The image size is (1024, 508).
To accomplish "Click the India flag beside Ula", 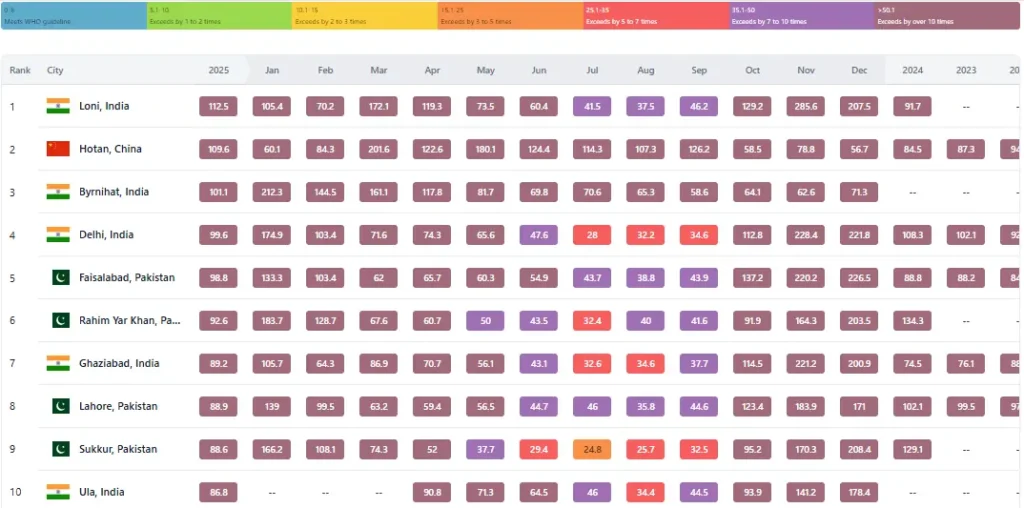I will (58, 492).
